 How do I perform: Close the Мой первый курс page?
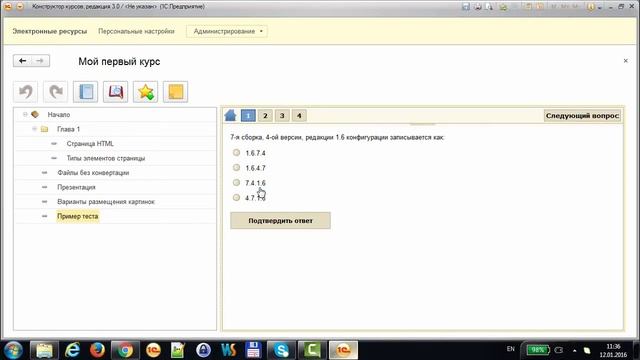[626, 61]
